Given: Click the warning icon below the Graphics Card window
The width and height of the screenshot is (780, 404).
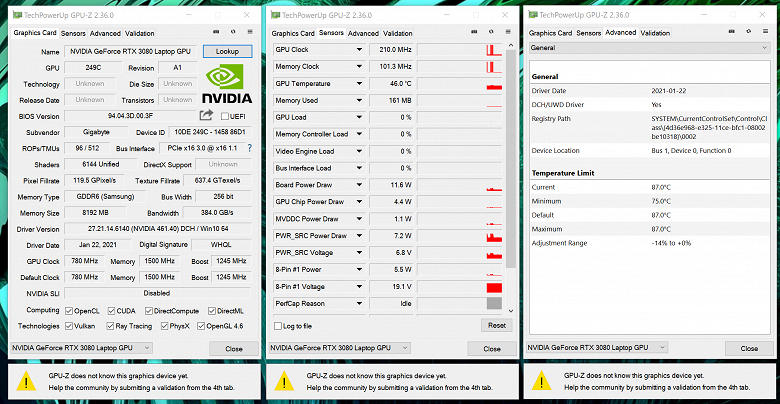Looking at the screenshot, I should tap(26, 381).
